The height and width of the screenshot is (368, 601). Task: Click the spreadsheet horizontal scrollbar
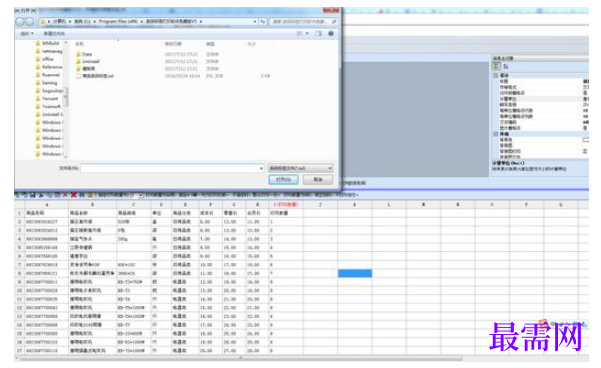241,358
